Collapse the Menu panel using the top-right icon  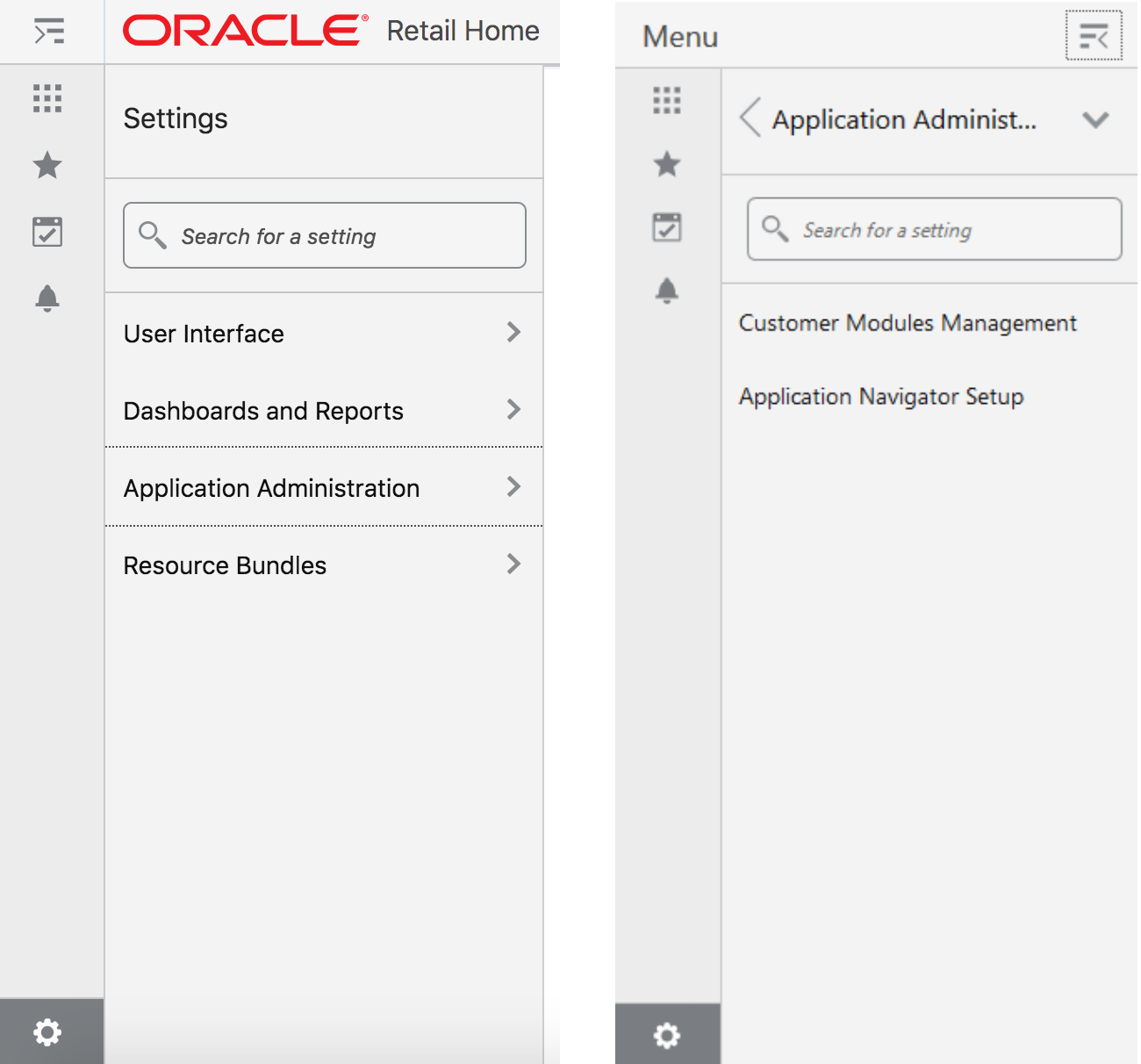pos(1093,35)
